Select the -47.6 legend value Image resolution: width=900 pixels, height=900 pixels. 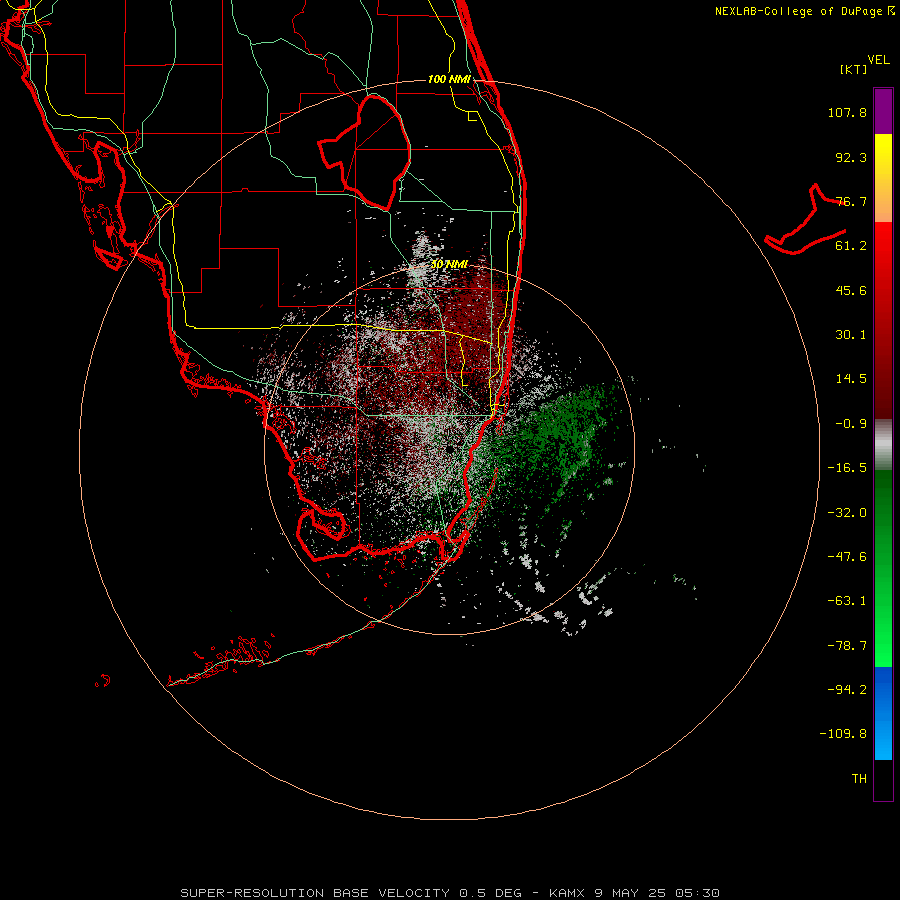click(x=847, y=557)
